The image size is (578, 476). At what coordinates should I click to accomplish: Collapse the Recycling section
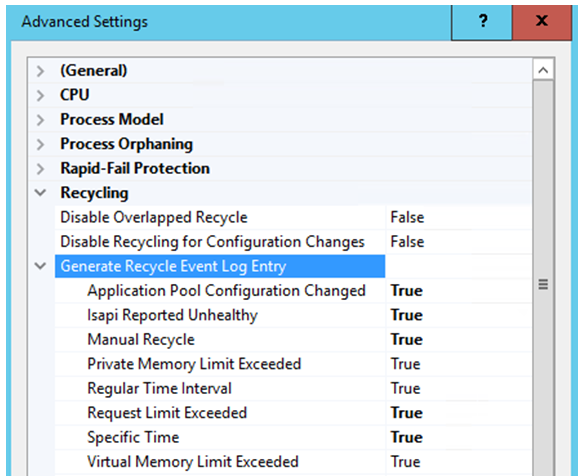41,192
